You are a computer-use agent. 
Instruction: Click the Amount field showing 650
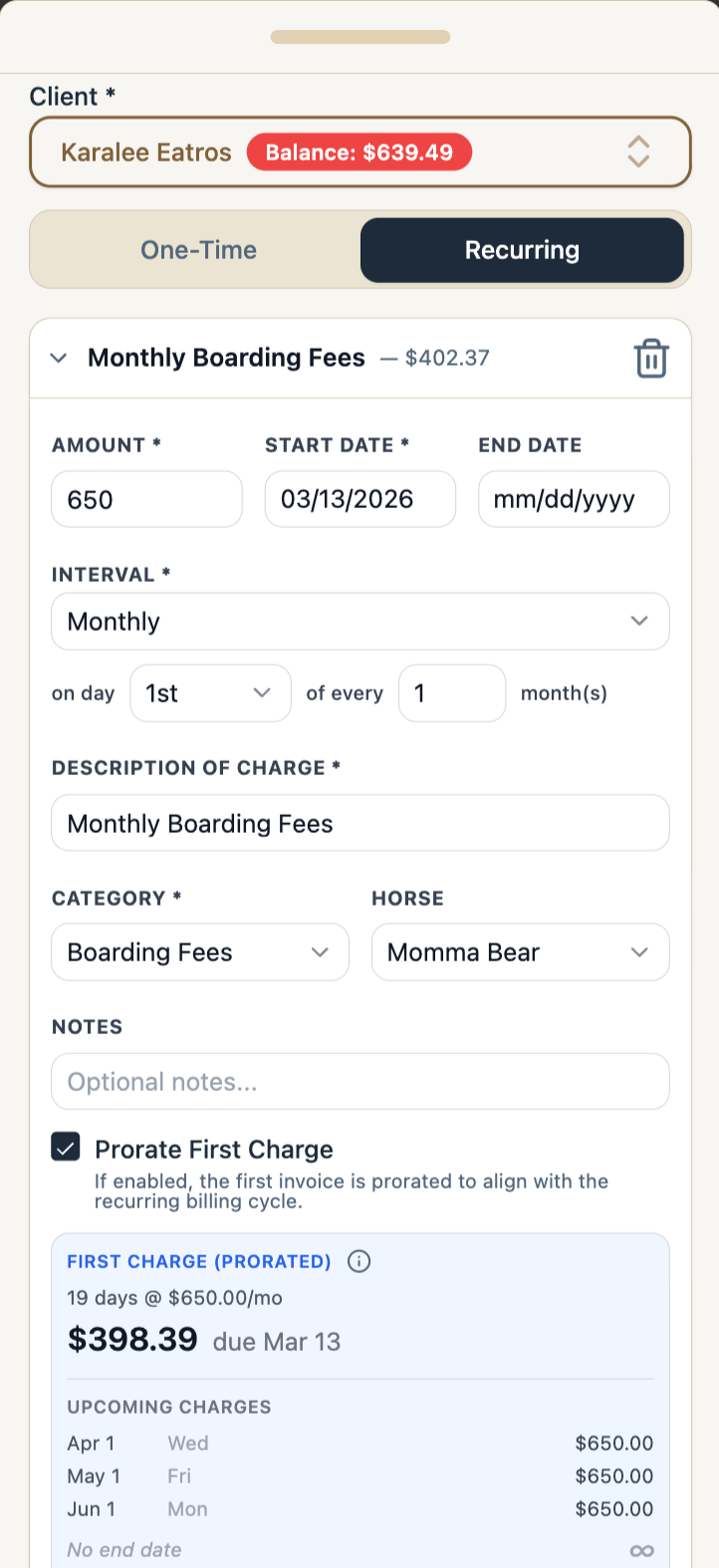[146, 499]
